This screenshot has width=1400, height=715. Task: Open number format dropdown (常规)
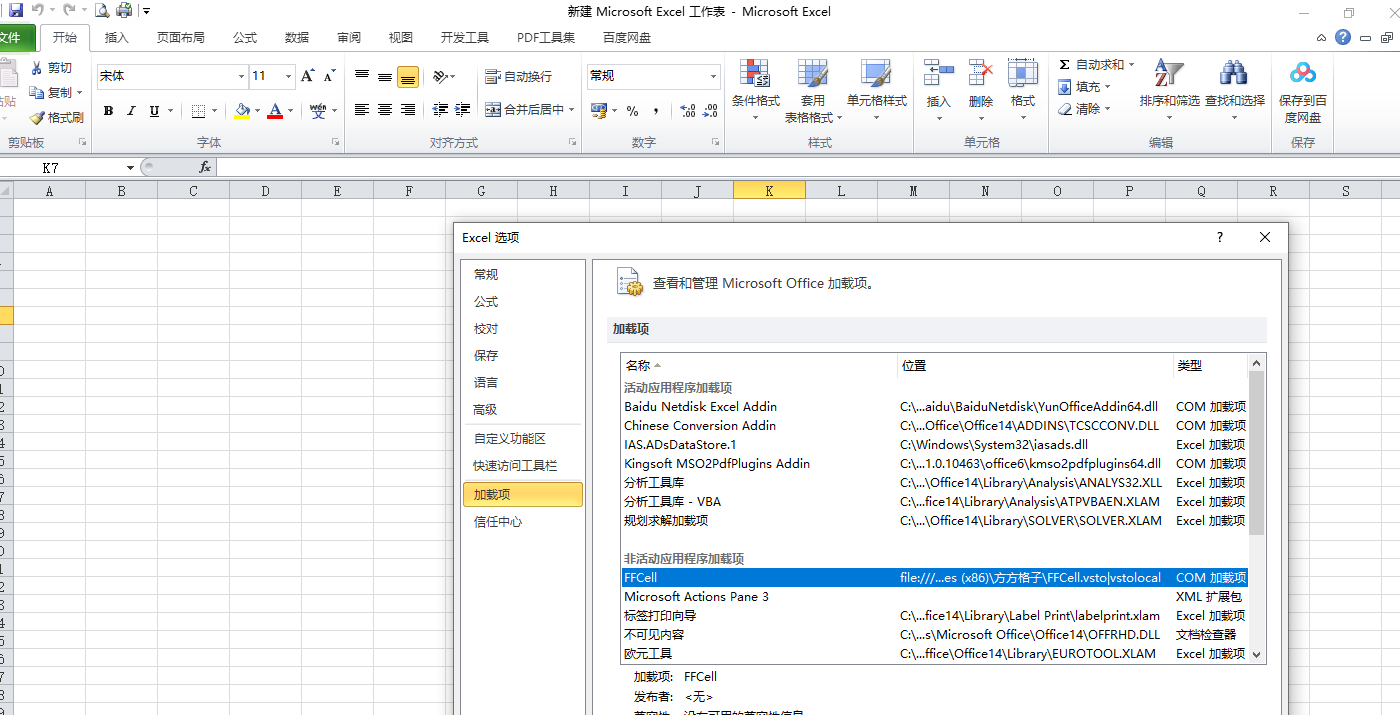point(713,76)
